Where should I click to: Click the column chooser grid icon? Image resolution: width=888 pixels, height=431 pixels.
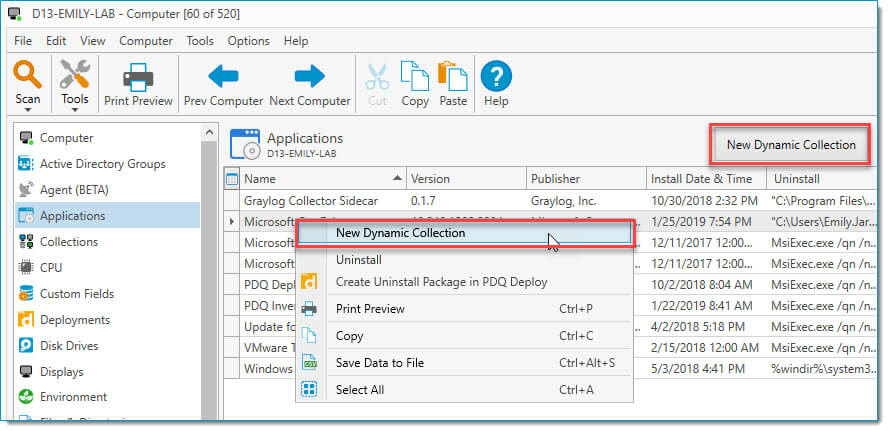[232, 179]
